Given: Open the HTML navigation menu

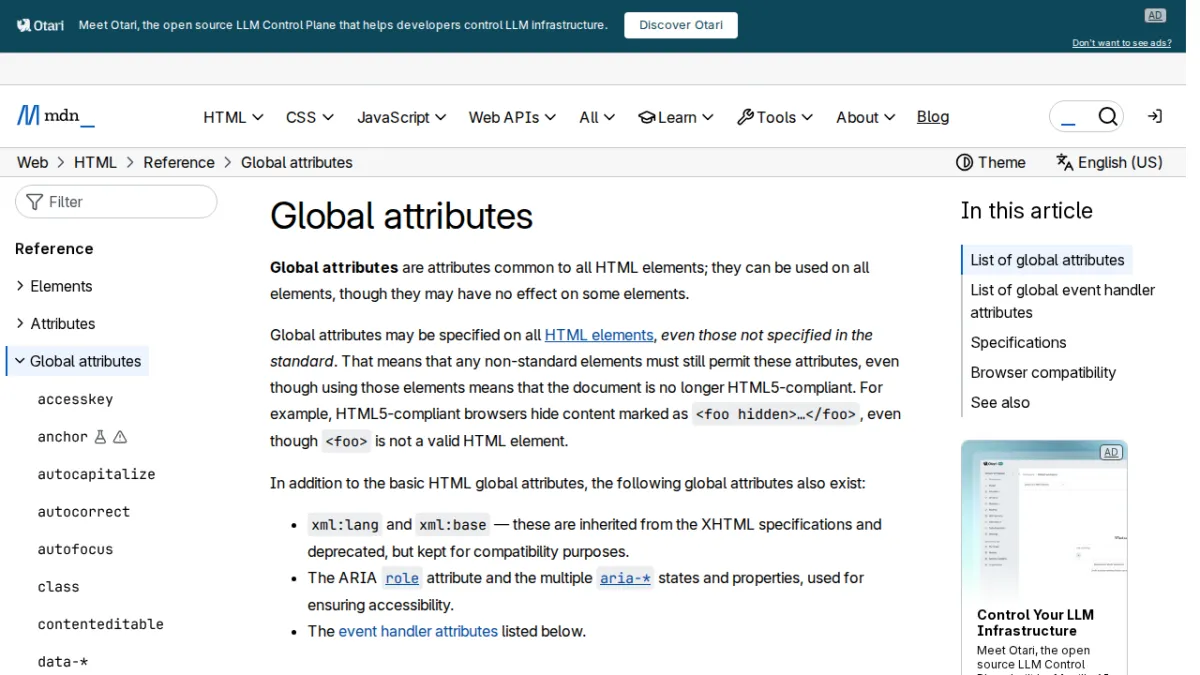Looking at the screenshot, I should (233, 117).
